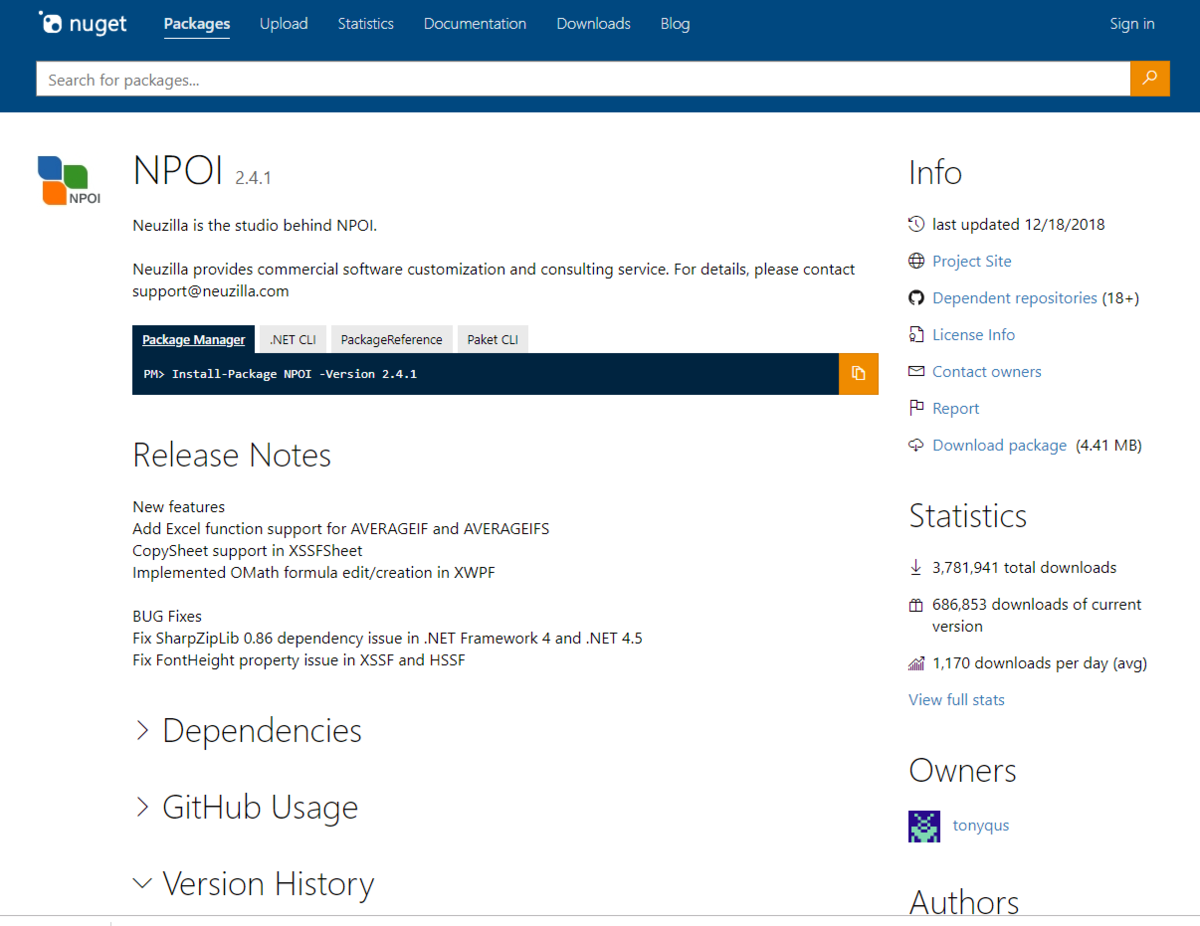Click the Download package link

point(1000,446)
